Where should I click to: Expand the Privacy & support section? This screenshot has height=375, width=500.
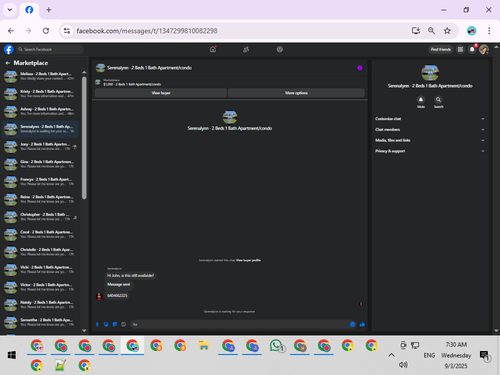[x=429, y=151]
